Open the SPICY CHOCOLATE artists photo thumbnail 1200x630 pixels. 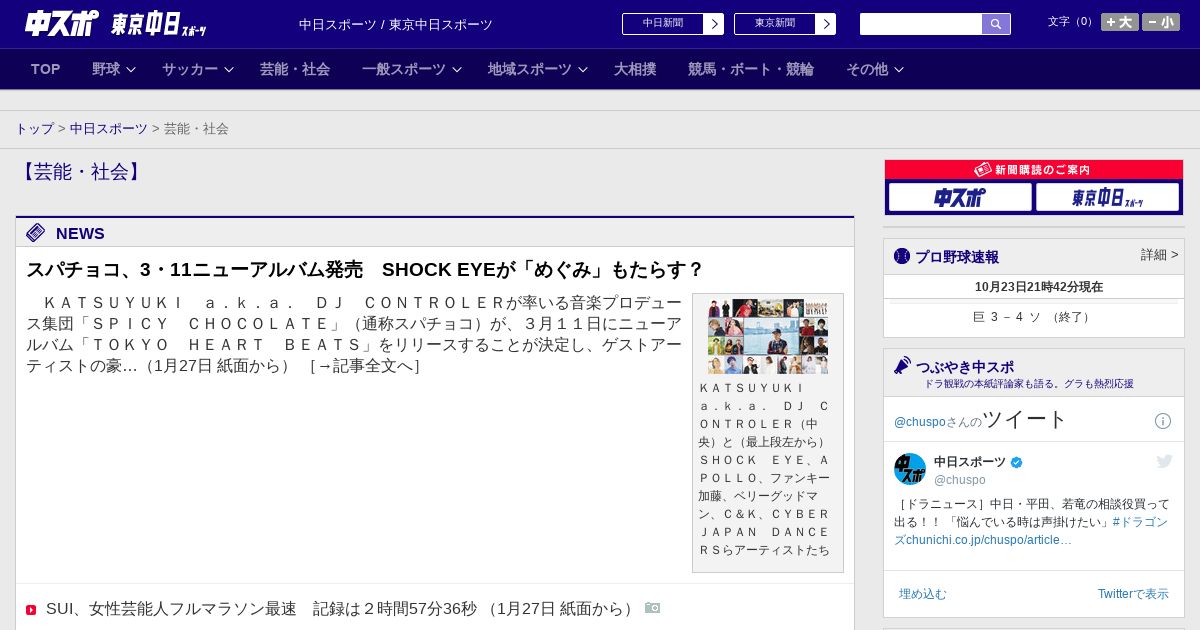tap(768, 336)
